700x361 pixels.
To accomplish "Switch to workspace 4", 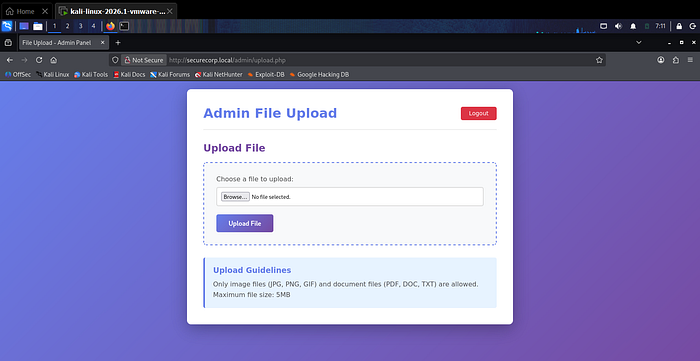I will (x=93, y=26).
